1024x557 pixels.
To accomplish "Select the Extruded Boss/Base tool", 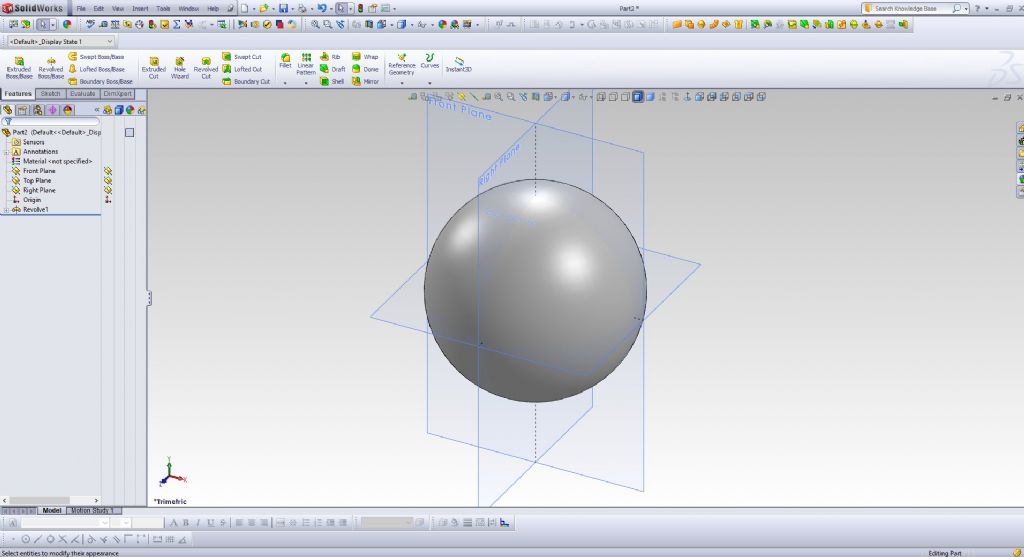I will click(19, 67).
